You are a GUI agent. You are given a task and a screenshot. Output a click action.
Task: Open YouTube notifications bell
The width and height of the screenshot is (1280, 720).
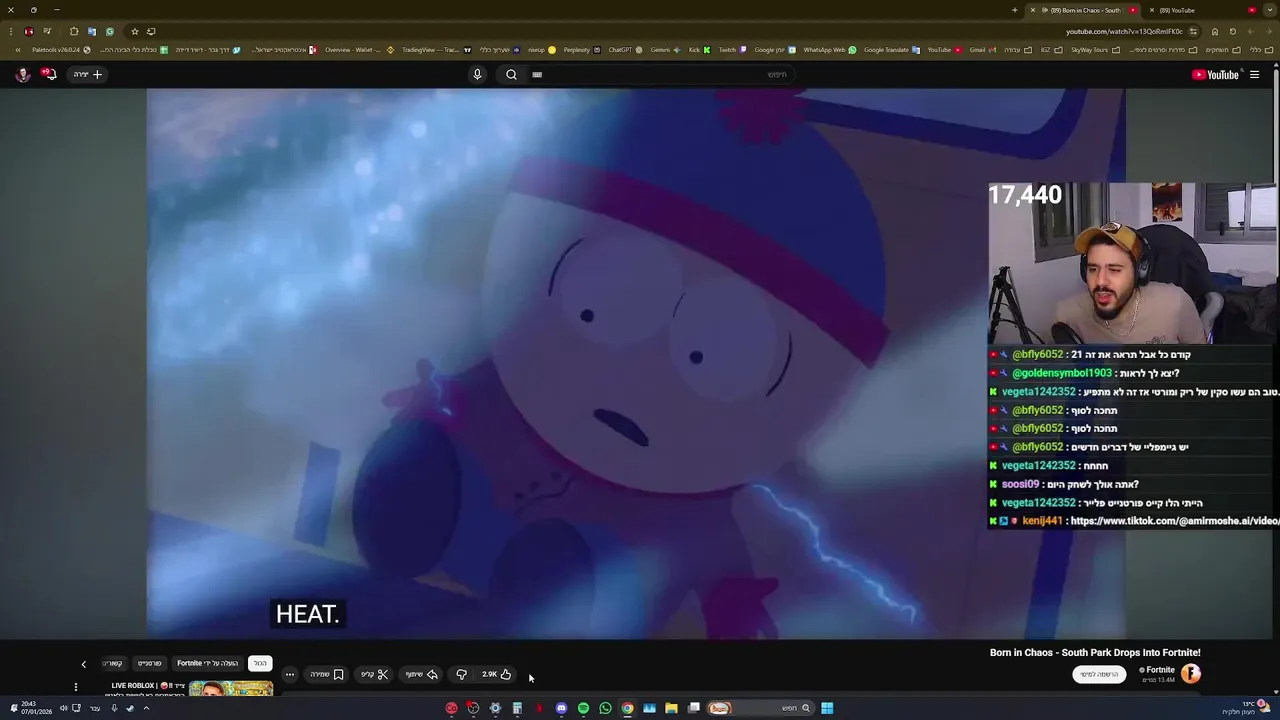(48, 74)
